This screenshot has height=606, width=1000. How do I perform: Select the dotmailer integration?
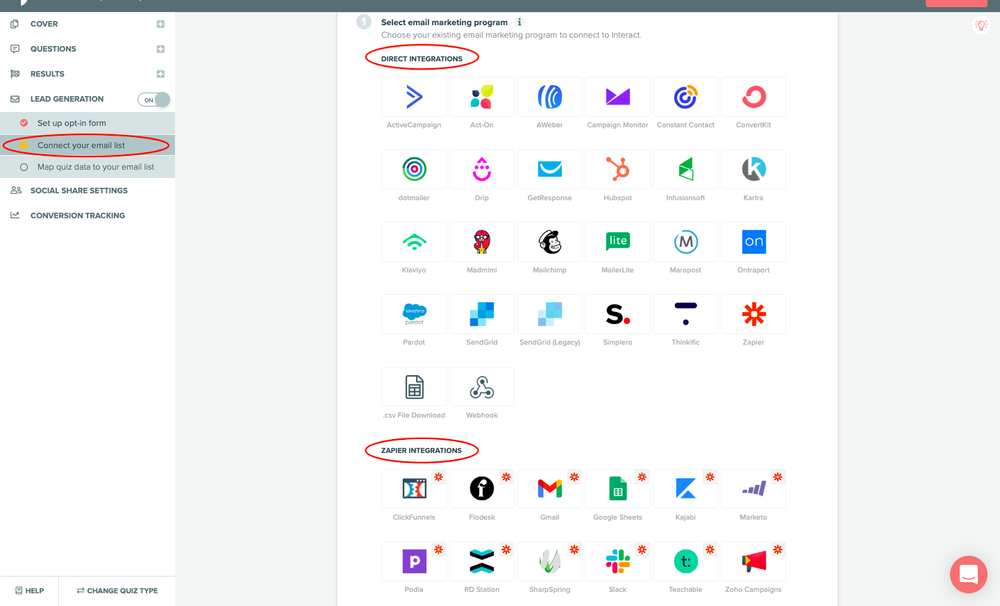(x=414, y=169)
